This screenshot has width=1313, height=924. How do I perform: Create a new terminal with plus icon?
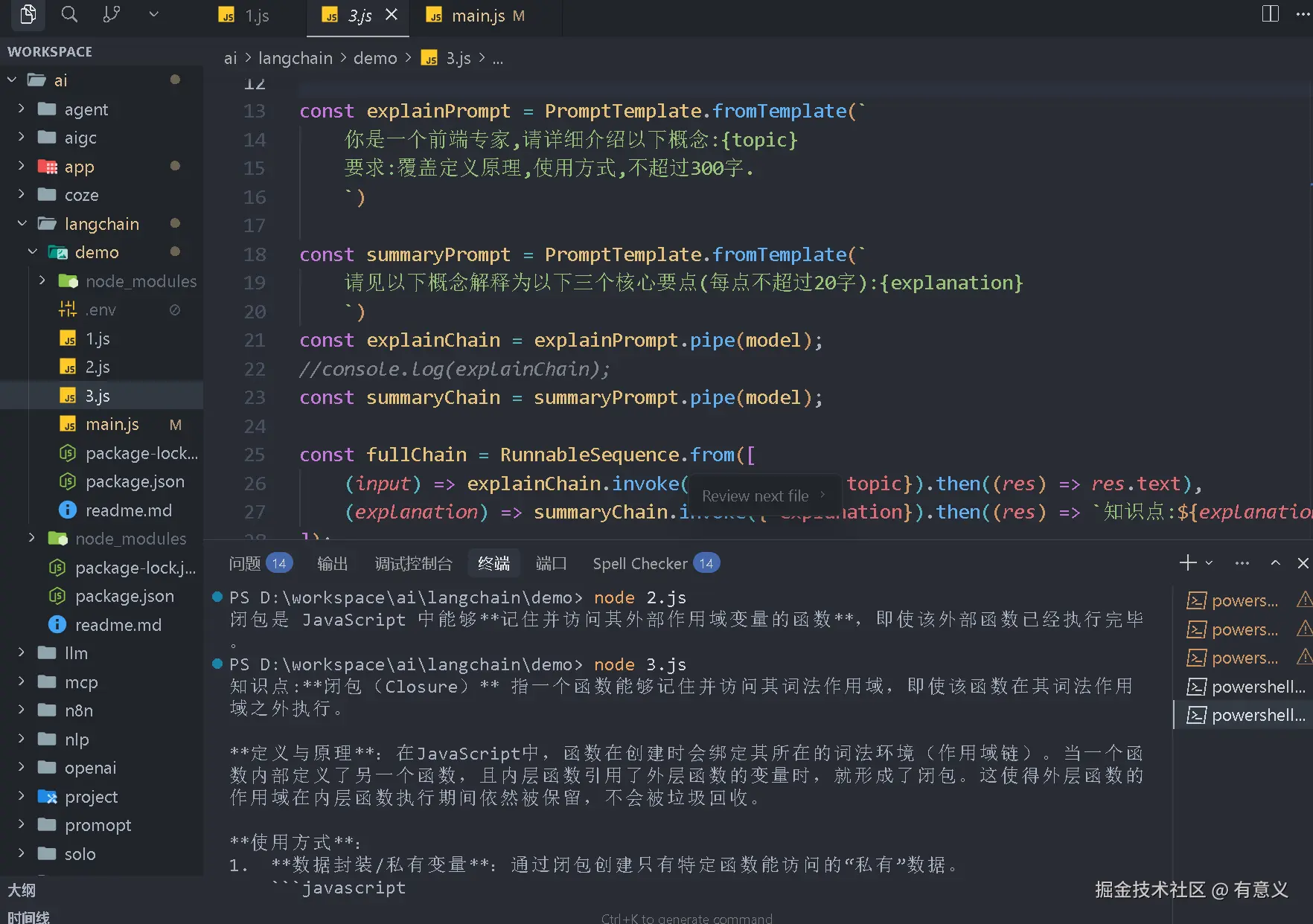coord(1188,562)
